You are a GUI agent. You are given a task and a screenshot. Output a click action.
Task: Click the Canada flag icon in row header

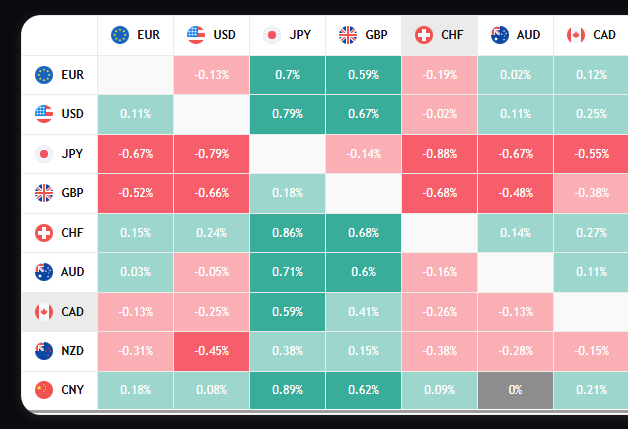click(43, 312)
